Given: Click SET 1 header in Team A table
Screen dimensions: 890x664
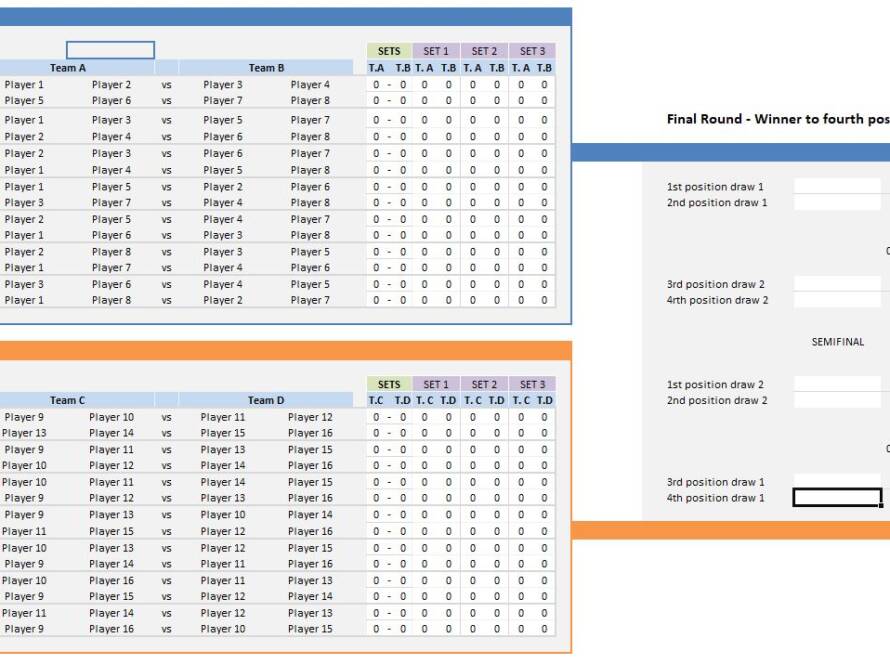Looking at the screenshot, I should click(436, 51).
